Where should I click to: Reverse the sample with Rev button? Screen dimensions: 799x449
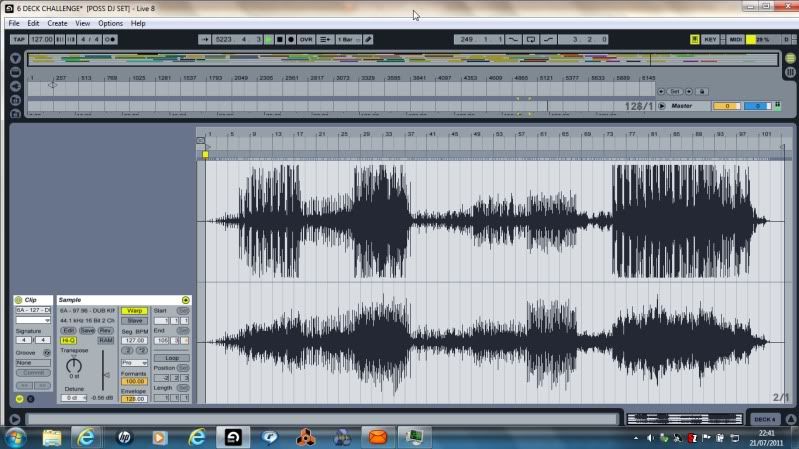tap(105, 330)
